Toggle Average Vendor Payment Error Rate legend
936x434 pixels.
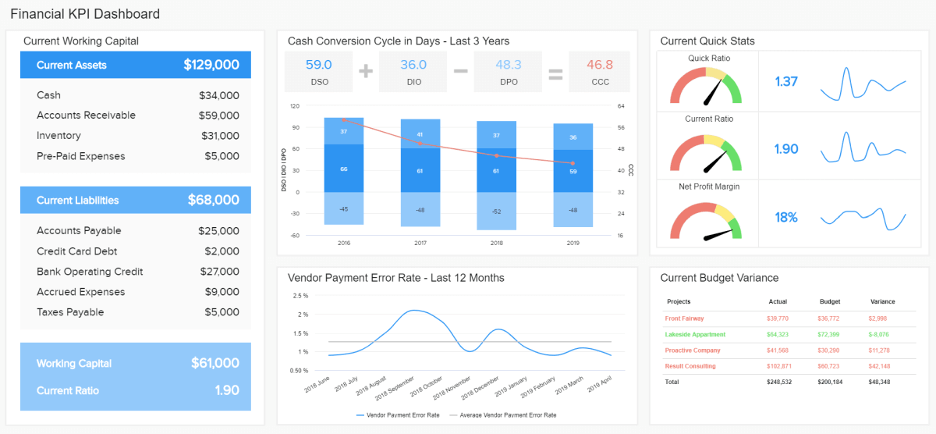507,415
